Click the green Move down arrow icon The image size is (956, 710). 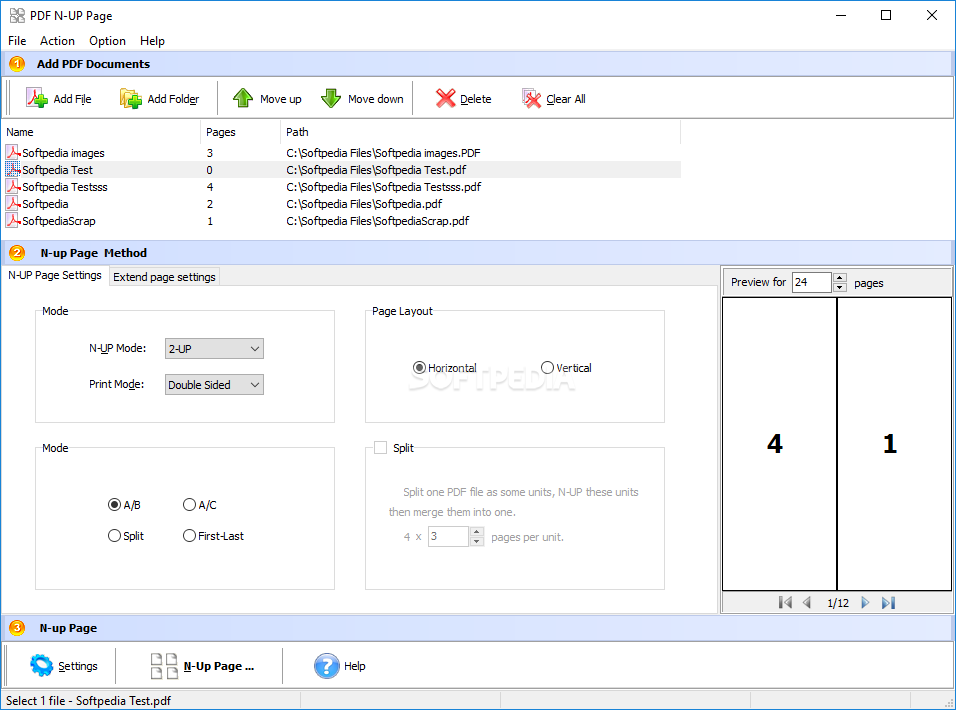tap(331, 98)
